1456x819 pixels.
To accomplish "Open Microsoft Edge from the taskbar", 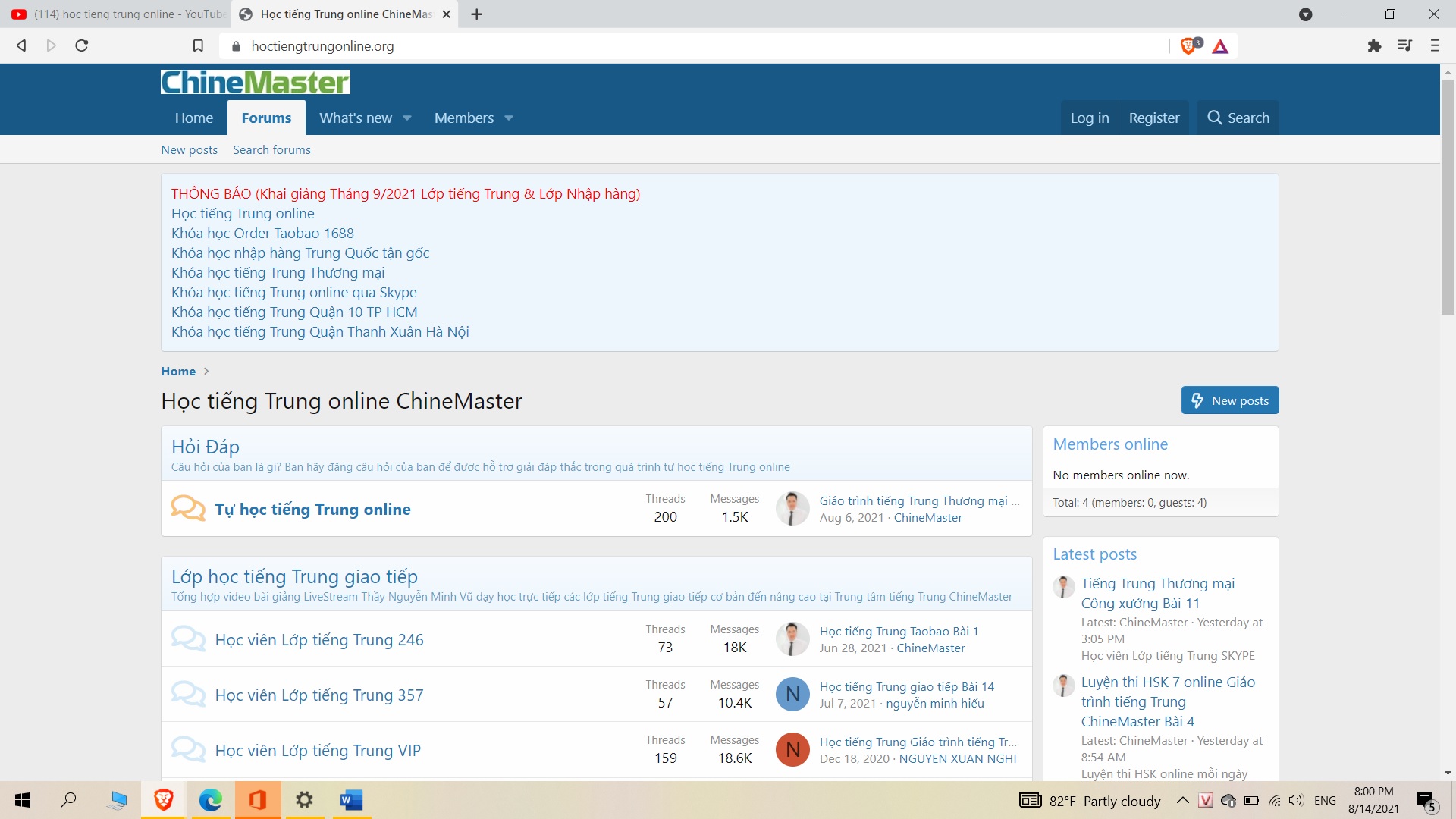I will tap(210, 800).
